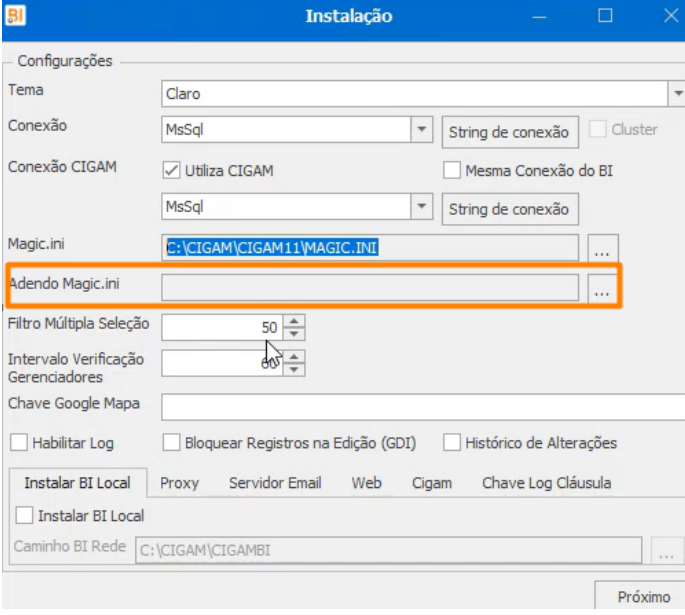Decrease Filtro Múltipla Seleção value
Image resolution: width=685 pixels, height=615 pixels.
tap(294, 334)
